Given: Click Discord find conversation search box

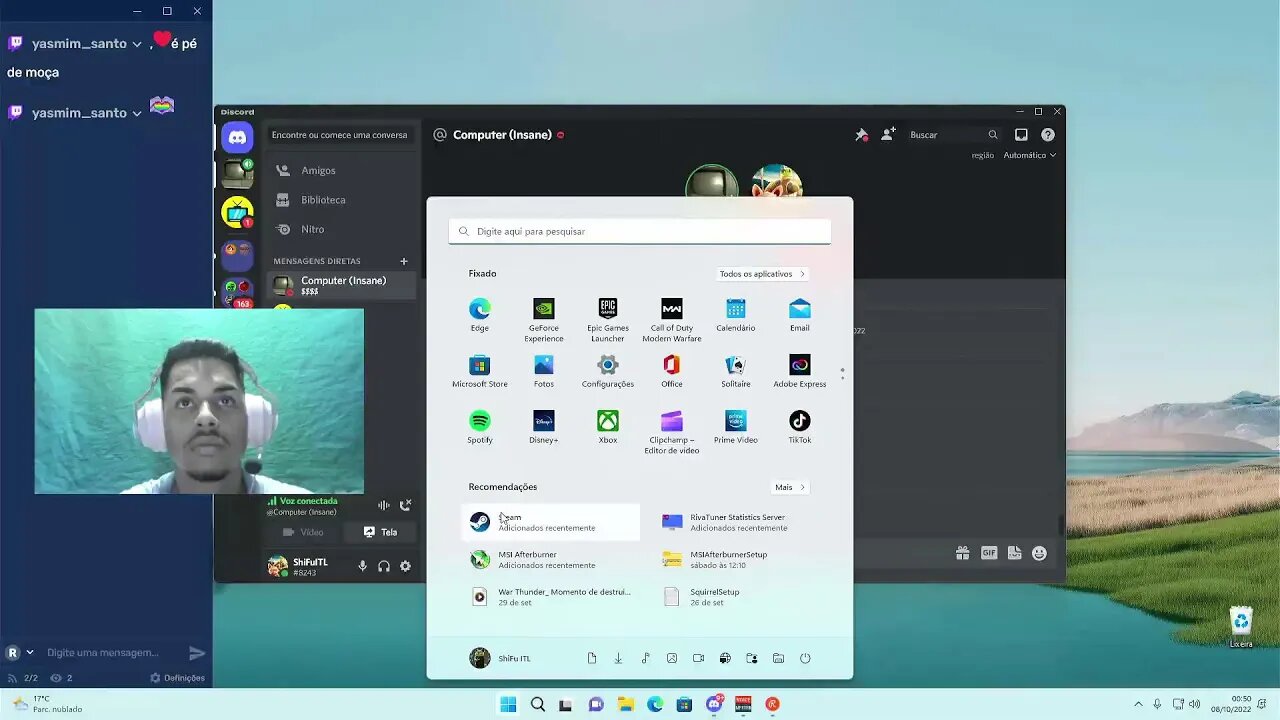Looking at the screenshot, I should click(340, 135).
